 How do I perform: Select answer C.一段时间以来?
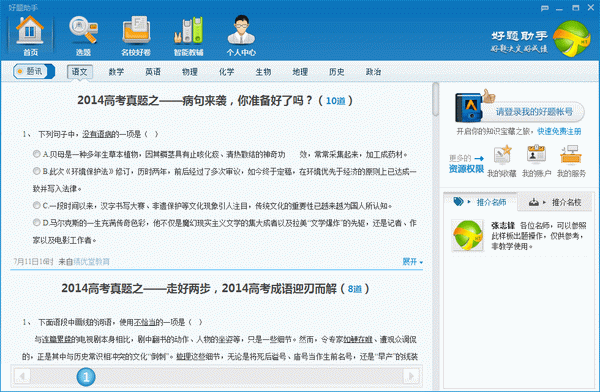(36, 206)
